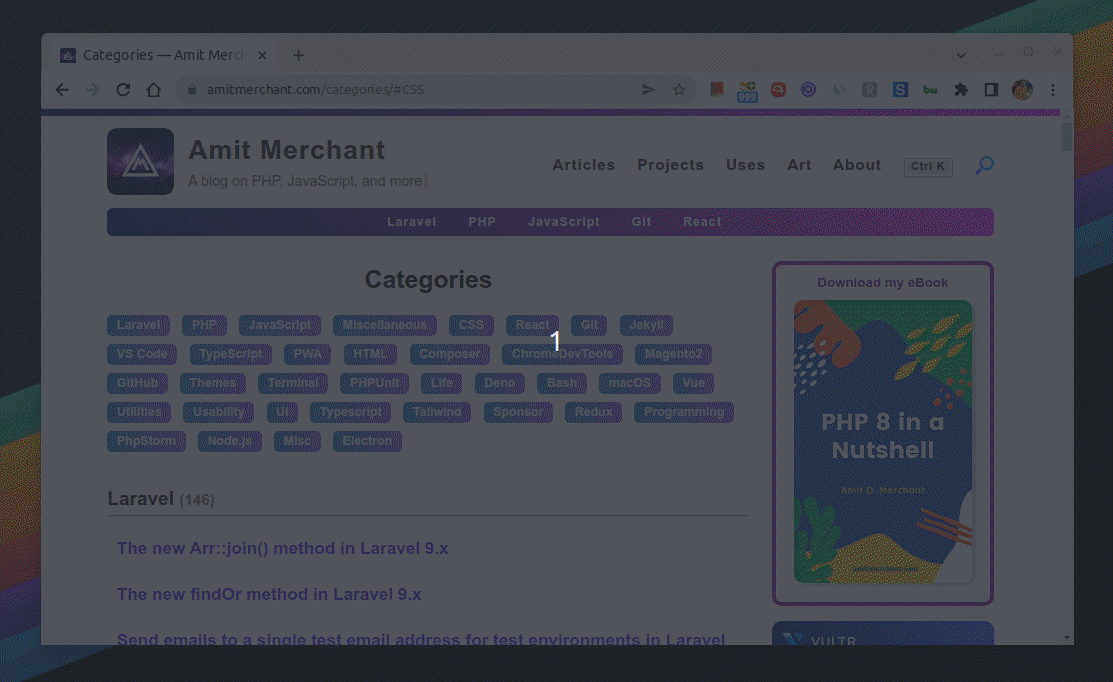Open Projects in the site navigation
The image size is (1113, 682).
[x=670, y=165]
